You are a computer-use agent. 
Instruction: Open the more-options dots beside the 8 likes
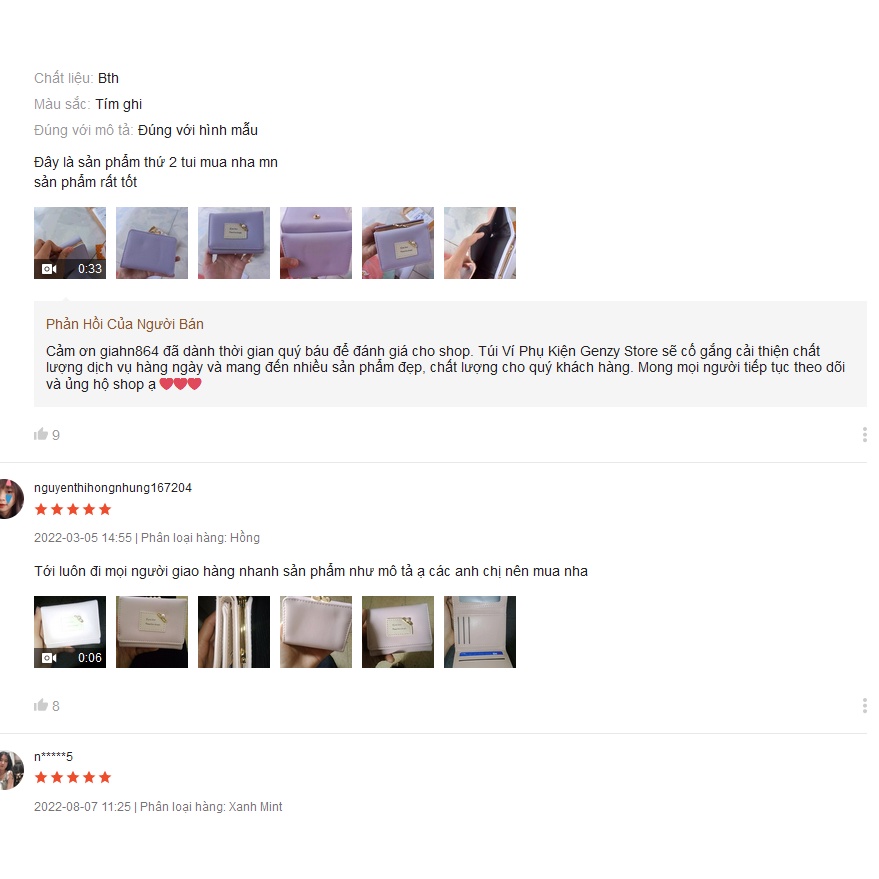tap(864, 705)
